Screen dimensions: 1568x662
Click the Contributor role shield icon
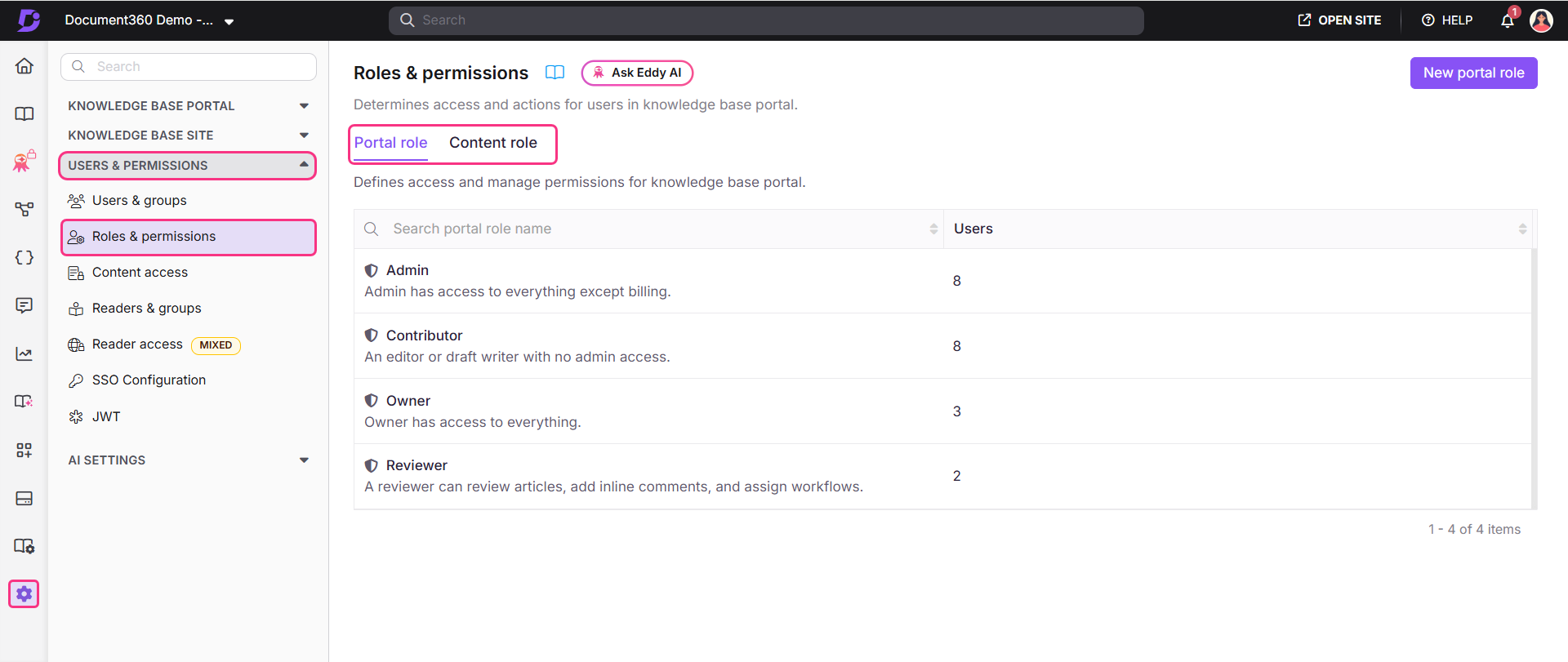coord(372,335)
